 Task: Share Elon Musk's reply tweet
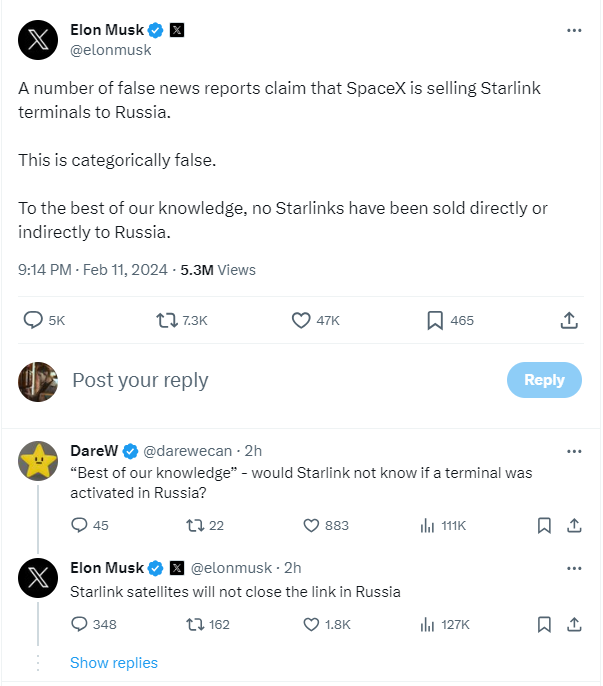click(575, 624)
